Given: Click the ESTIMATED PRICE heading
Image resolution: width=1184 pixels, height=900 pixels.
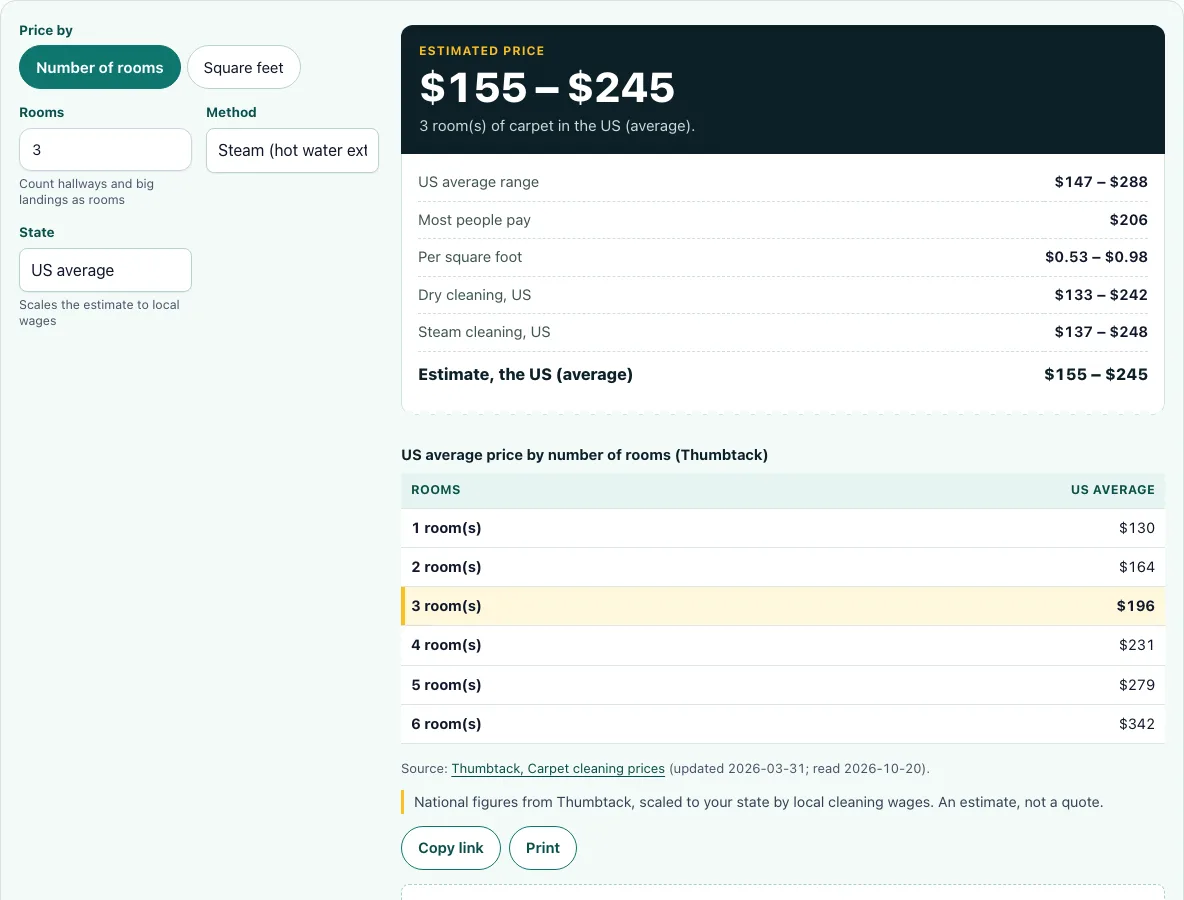Looking at the screenshot, I should click(482, 51).
